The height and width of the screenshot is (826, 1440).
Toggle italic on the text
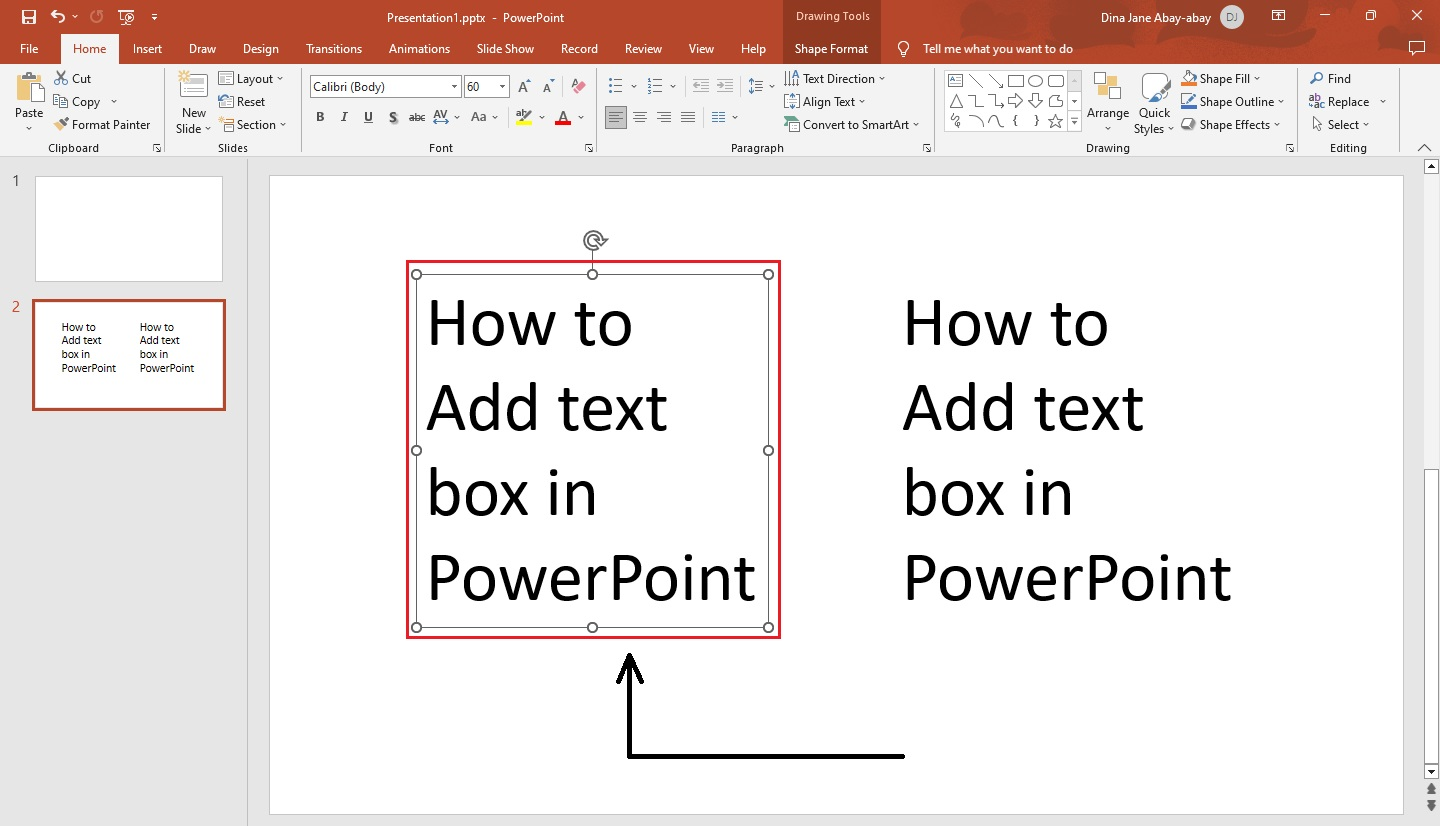pyautogui.click(x=343, y=117)
